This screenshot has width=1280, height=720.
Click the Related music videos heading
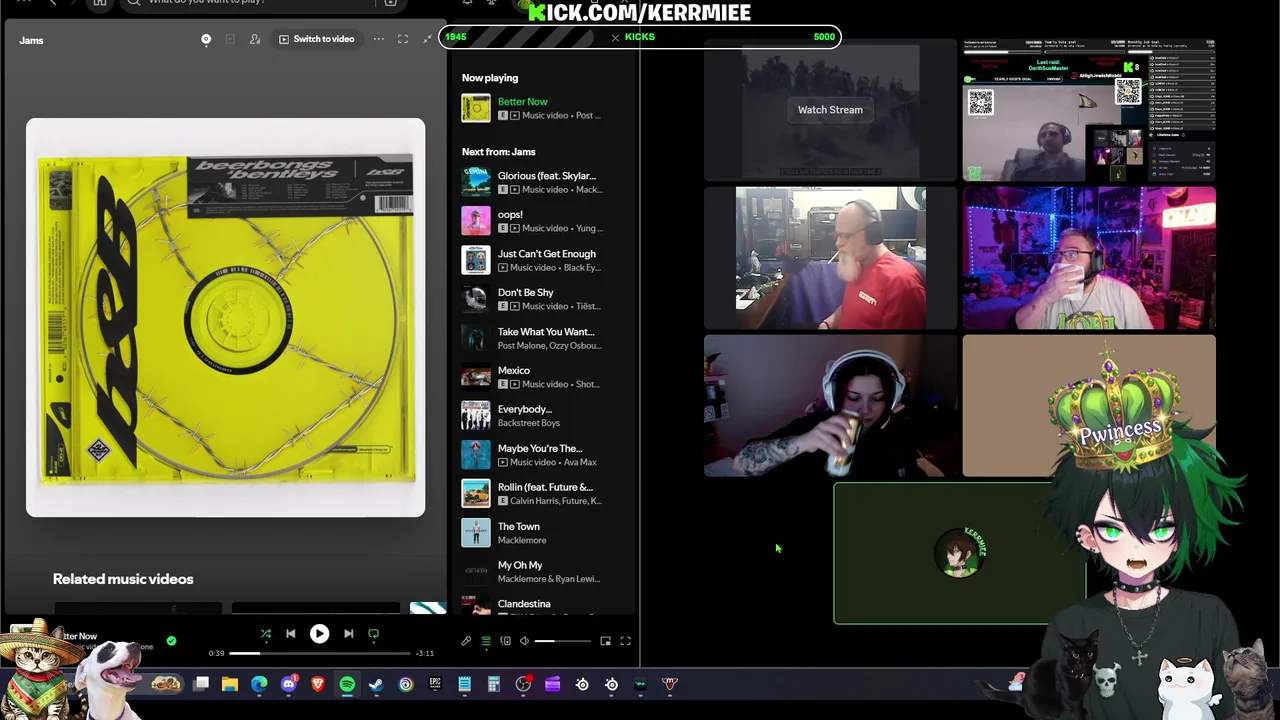pyautogui.click(x=123, y=579)
